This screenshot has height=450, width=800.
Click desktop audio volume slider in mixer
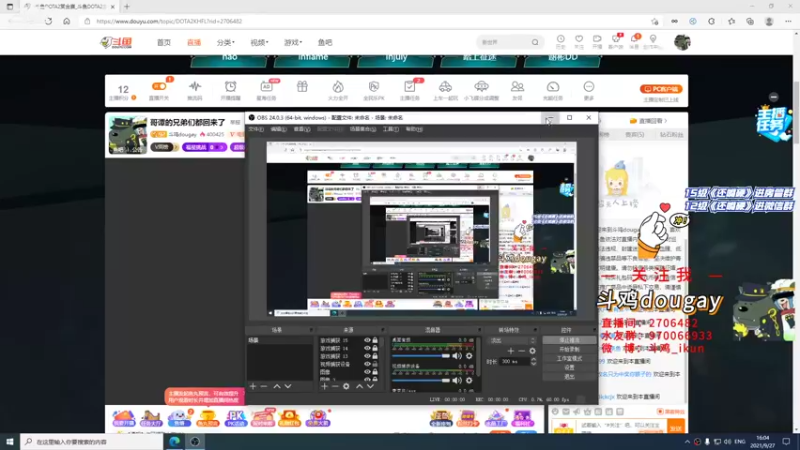(x=421, y=356)
